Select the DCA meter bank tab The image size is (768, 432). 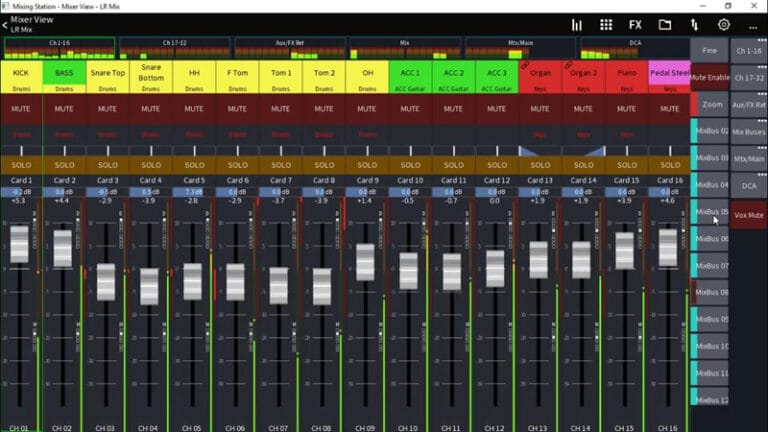(635, 48)
